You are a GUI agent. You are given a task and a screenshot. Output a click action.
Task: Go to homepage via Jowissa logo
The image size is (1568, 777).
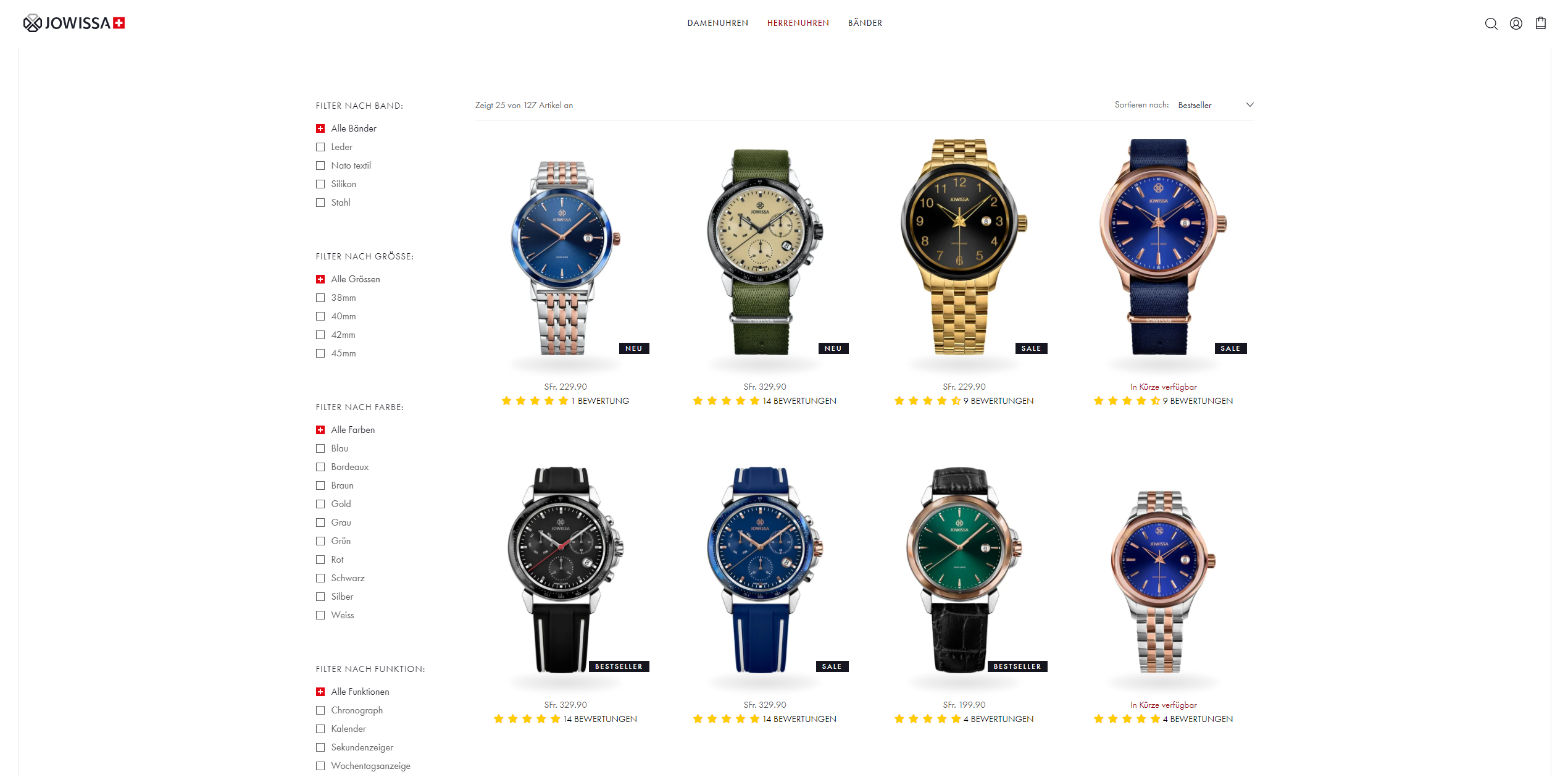[74, 23]
